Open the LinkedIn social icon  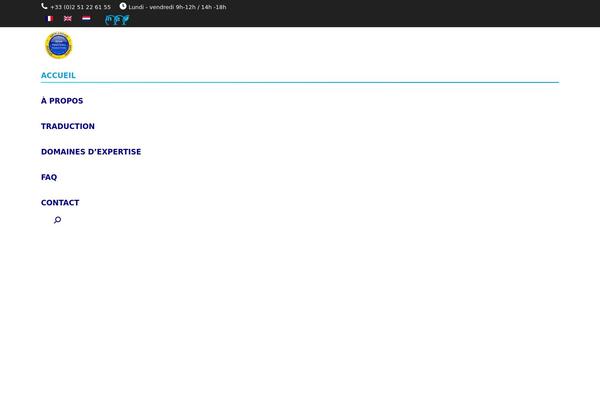(x=109, y=20)
